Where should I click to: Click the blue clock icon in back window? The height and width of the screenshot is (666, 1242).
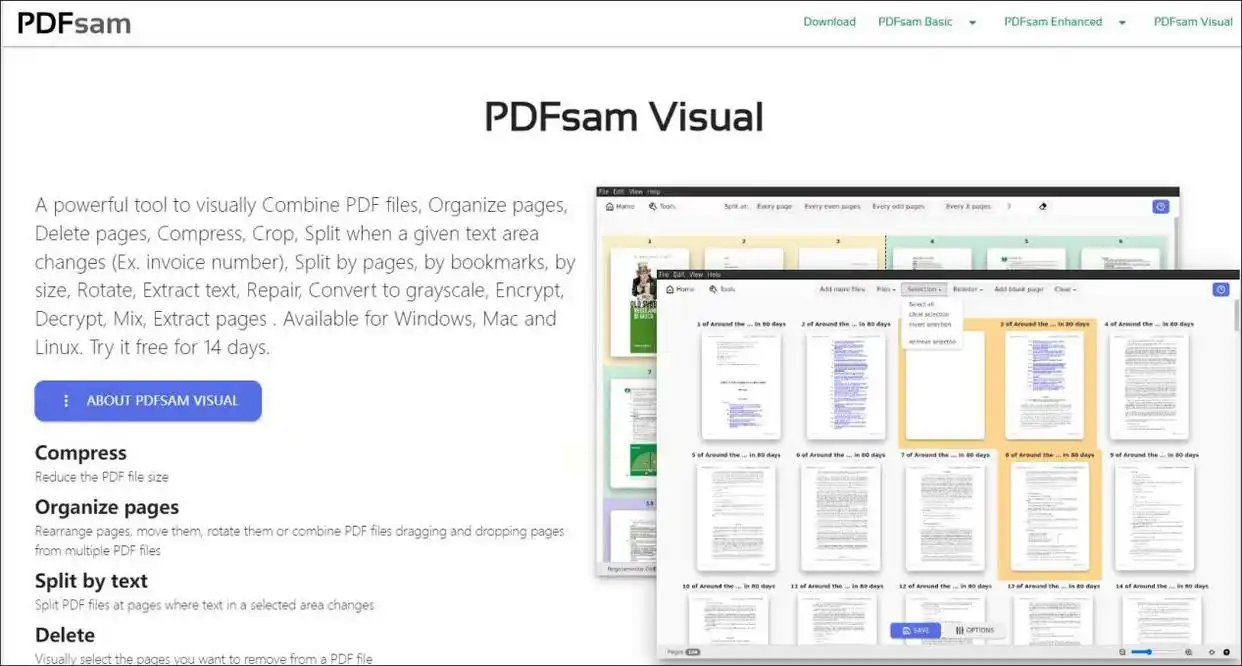pyautogui.click(x=1160, y=206)
